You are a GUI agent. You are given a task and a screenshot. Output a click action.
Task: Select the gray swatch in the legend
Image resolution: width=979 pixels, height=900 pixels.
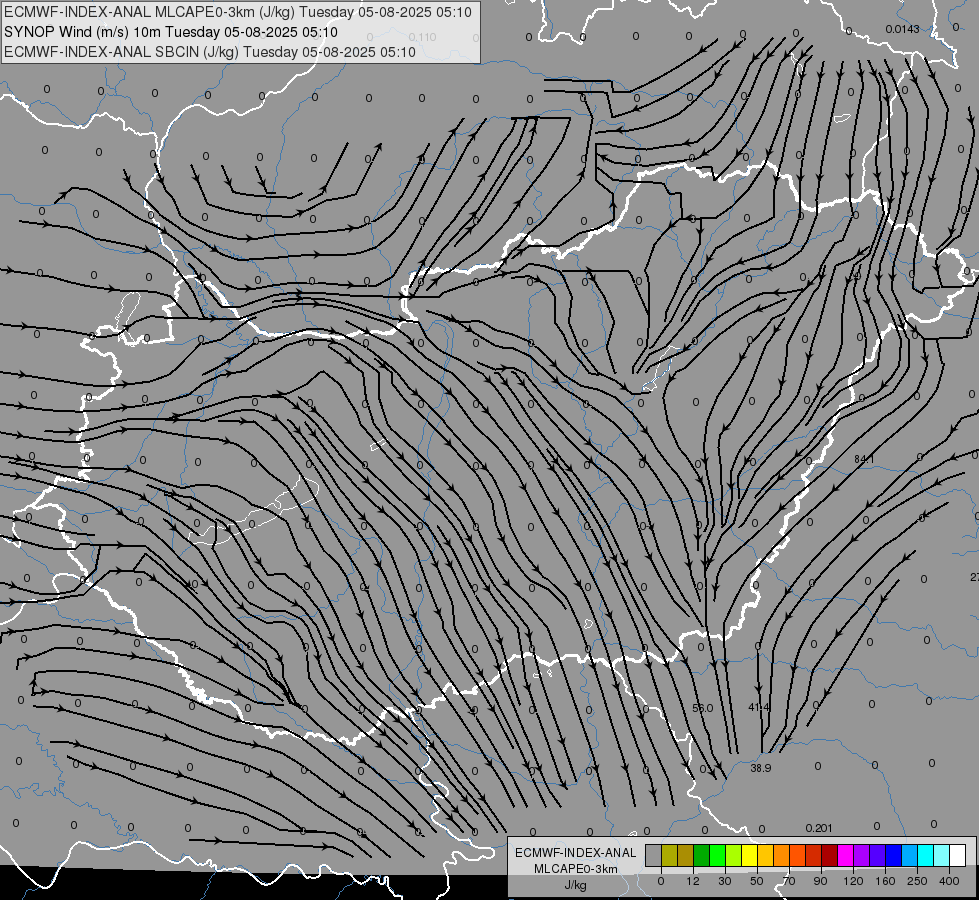coord(654,855)
